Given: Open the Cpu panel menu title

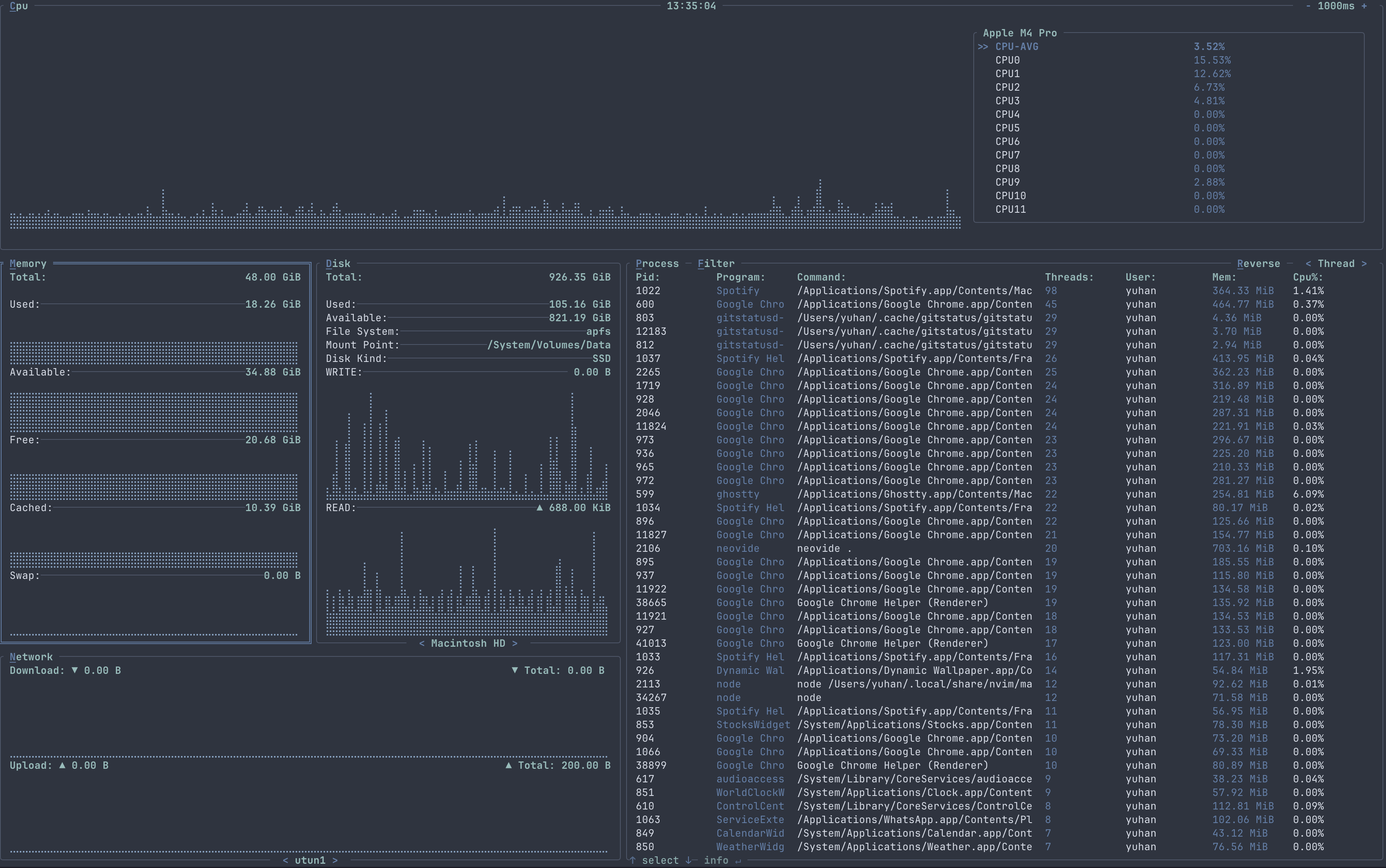Looking at the screenshot, I should 18,6.
